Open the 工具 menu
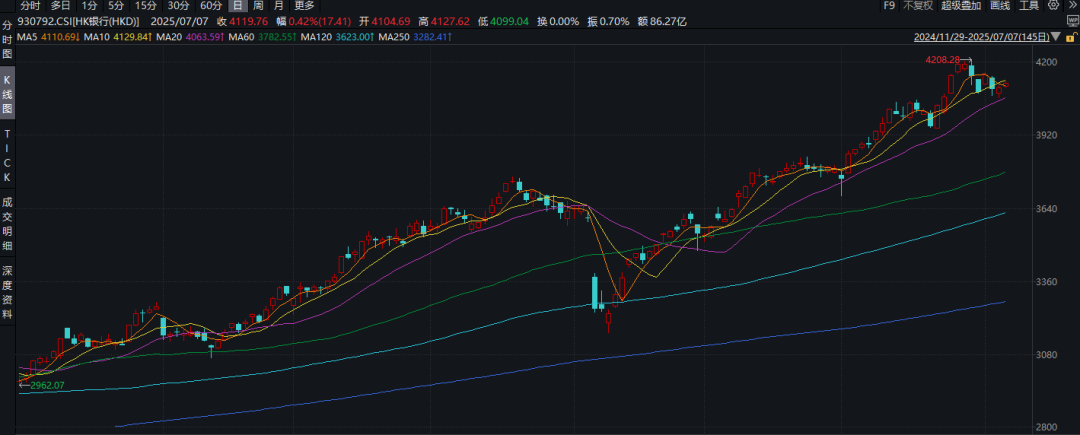The height and width of the screenshot is (435, 1080). point(1029,6)
